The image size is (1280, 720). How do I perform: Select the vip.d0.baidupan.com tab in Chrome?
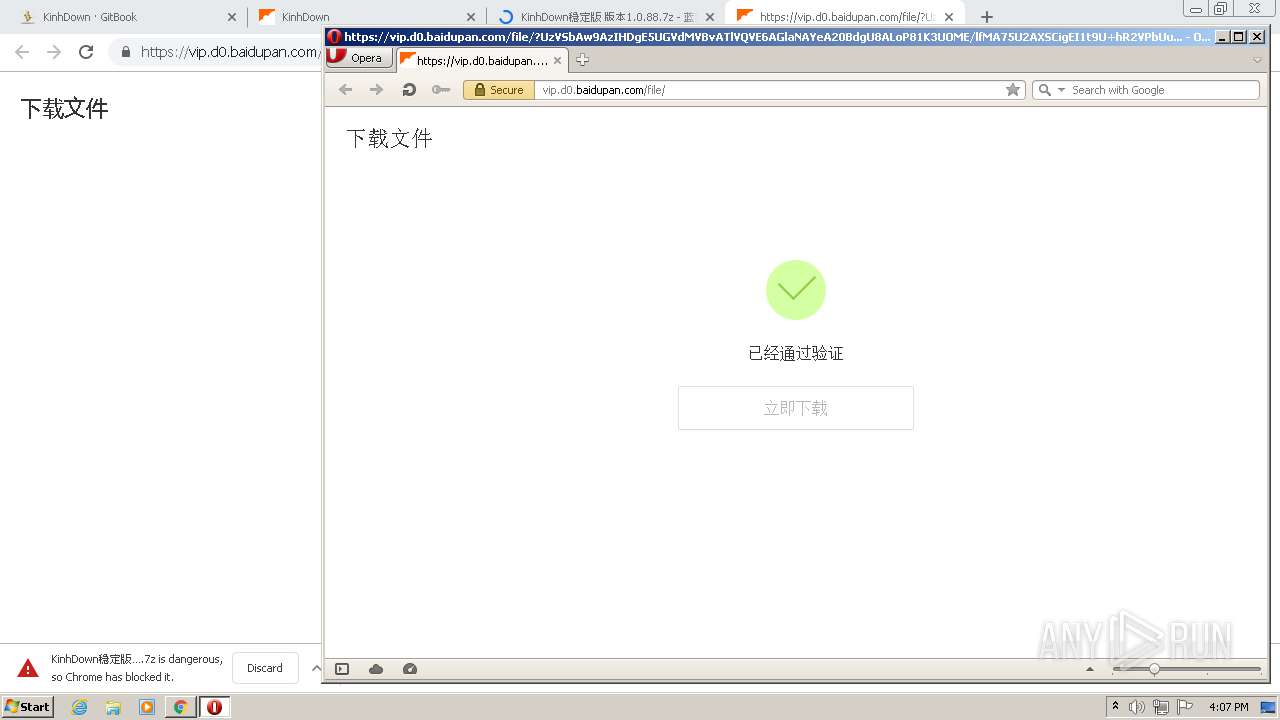tap(845, 17)
